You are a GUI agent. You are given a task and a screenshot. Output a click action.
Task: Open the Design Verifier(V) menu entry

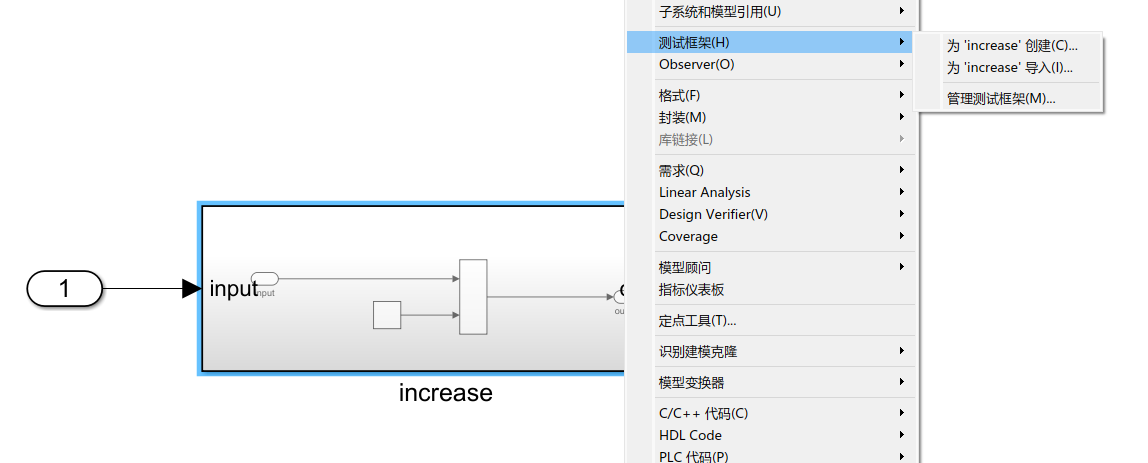click(713, 215)
